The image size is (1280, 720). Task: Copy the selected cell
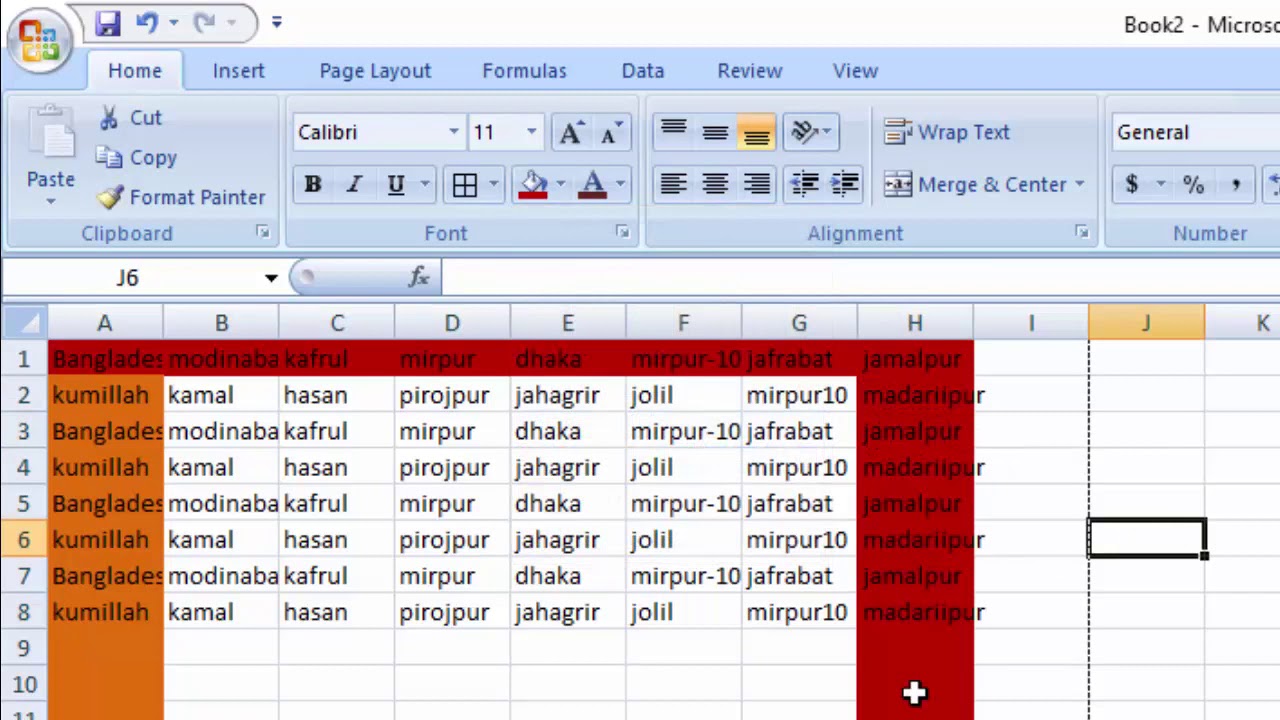coord(138,158)
